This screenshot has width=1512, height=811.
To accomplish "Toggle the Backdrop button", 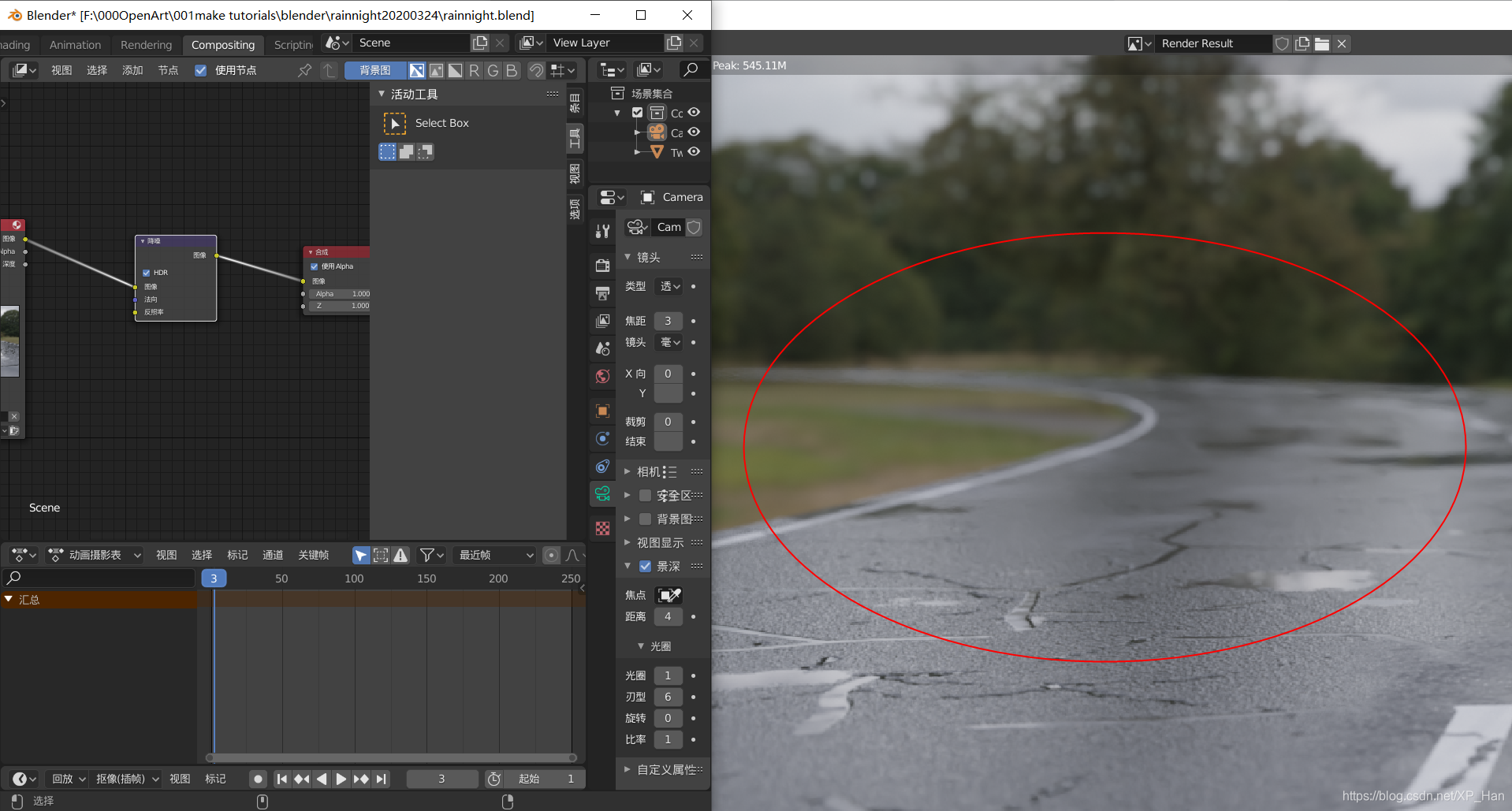I will (375, 70).
